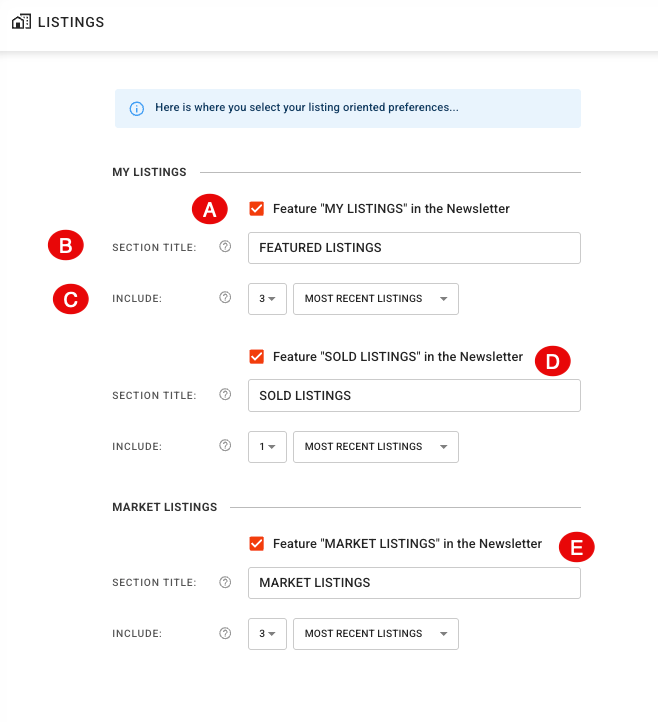This screenshot has width=658, height=722.
Task: Show help for Market Listings Section Title
Action: (225, 582)
